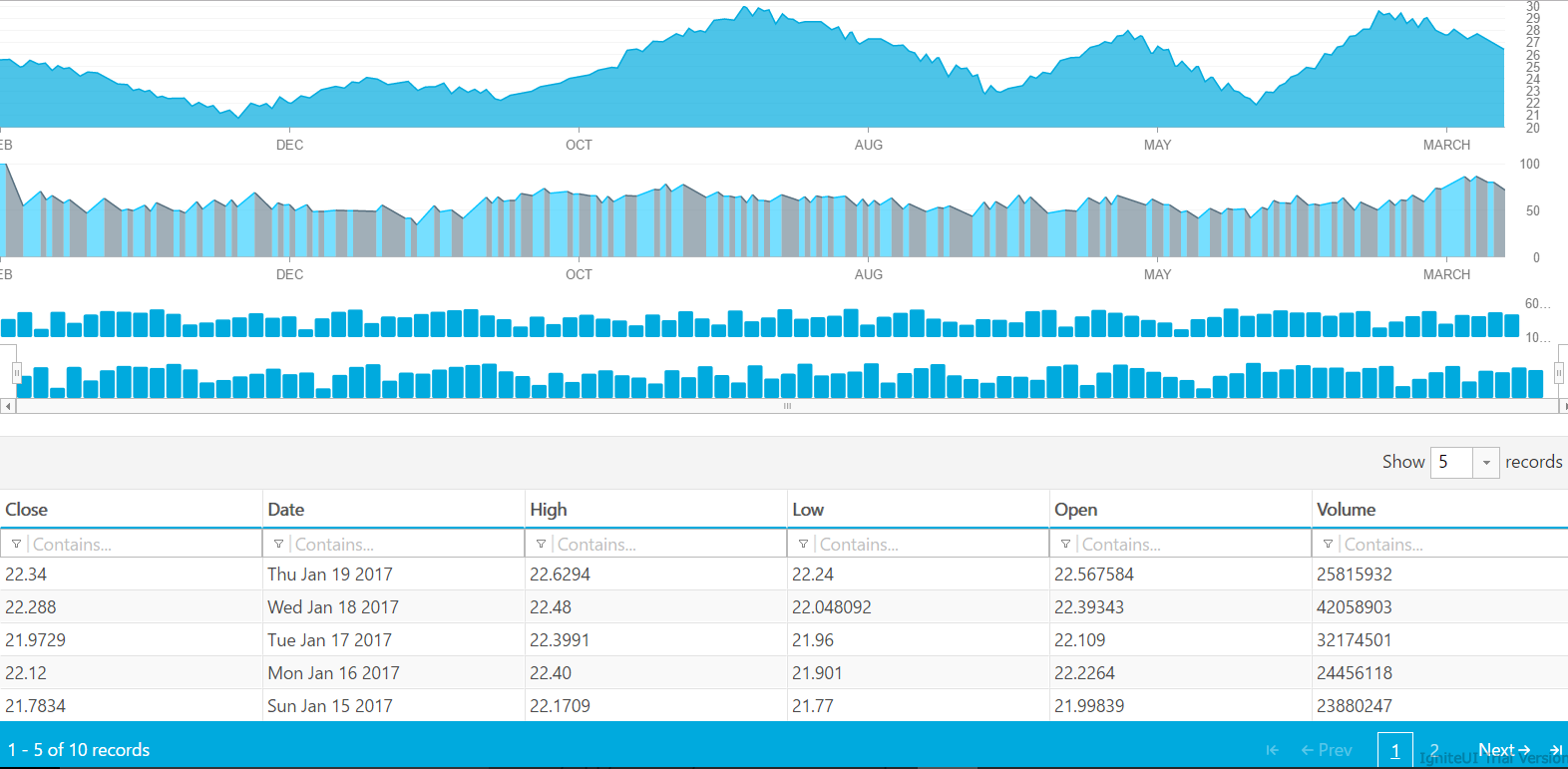Go to the Prev page
This screenshot has width=1568, height=769.
1327,750
